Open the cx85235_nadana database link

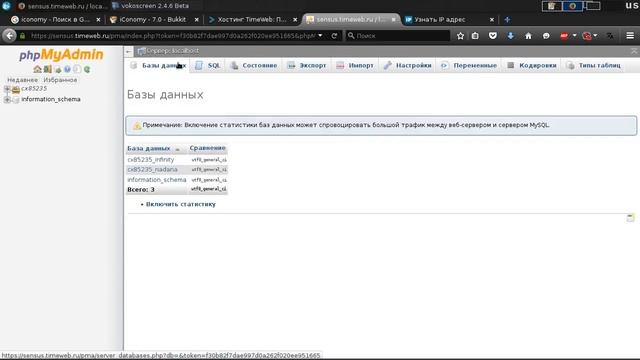152,169
